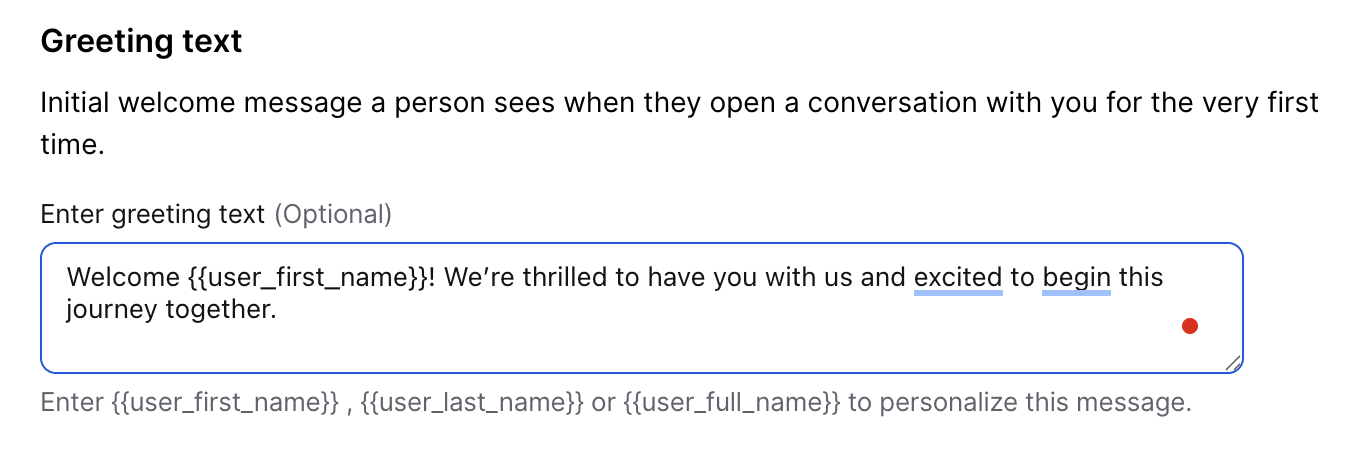Click "time." ending the description paragraph
Screen dimensions: 1352x454
(x=72, y=146)
